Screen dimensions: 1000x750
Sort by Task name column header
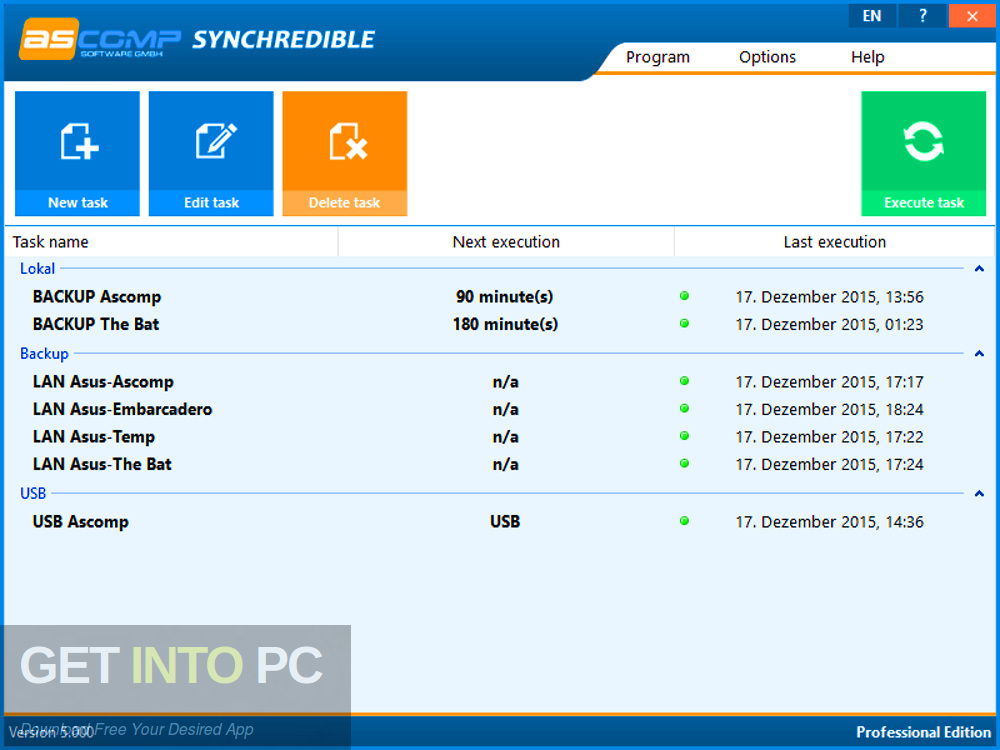pyautogui.click(x=171, y=242)
